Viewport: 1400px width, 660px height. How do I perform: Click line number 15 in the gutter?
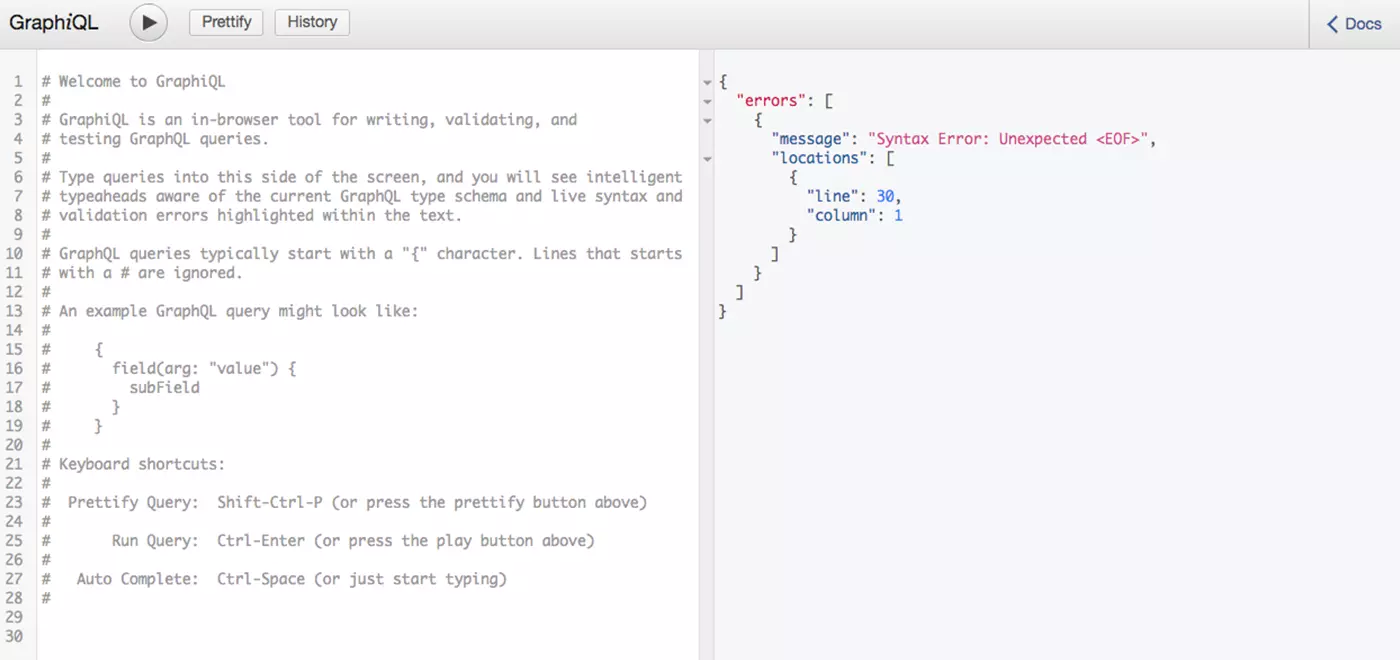[x=14, y=350]
